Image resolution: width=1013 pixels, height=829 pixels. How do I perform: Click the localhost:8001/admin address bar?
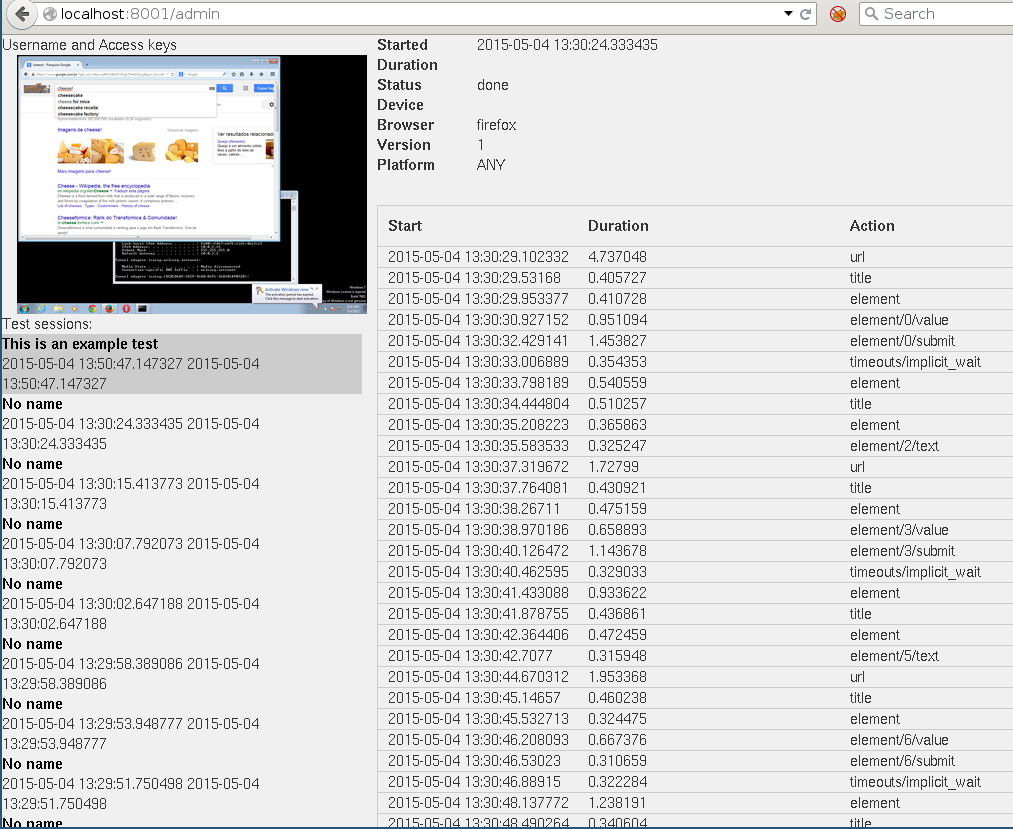400,14
